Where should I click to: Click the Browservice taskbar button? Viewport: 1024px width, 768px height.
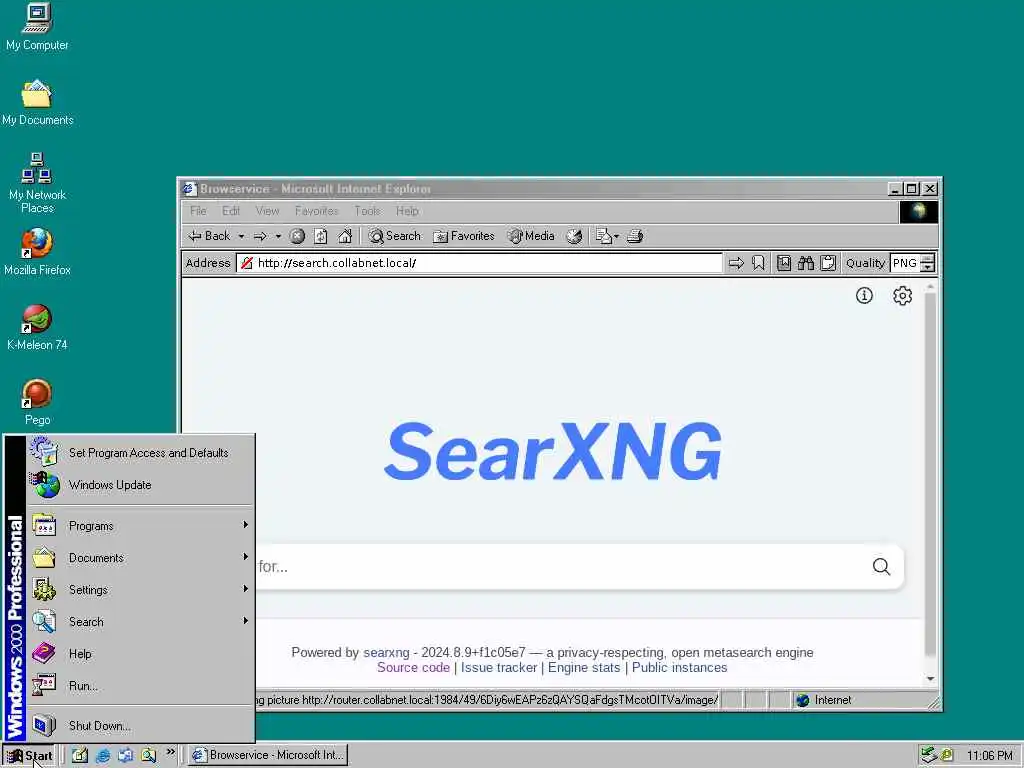(x=268, y=755)
